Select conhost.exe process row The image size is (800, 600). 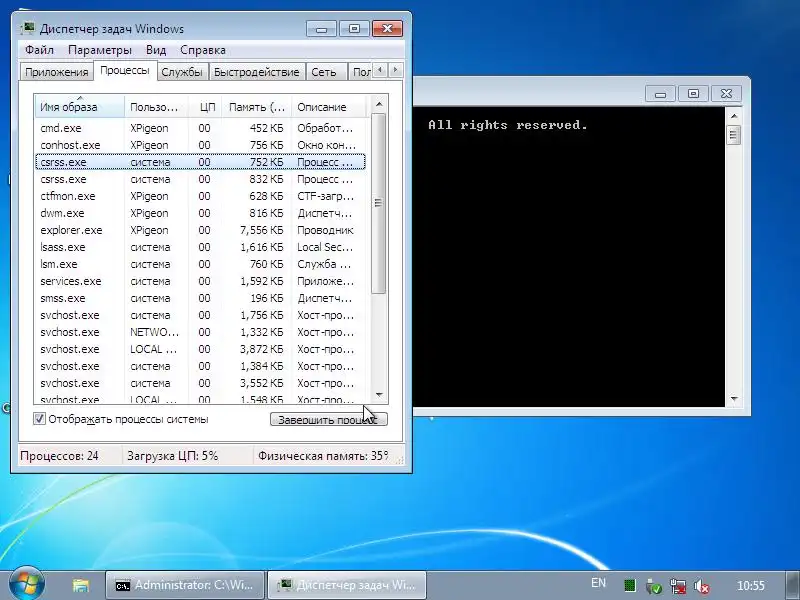tap(201, 145)
